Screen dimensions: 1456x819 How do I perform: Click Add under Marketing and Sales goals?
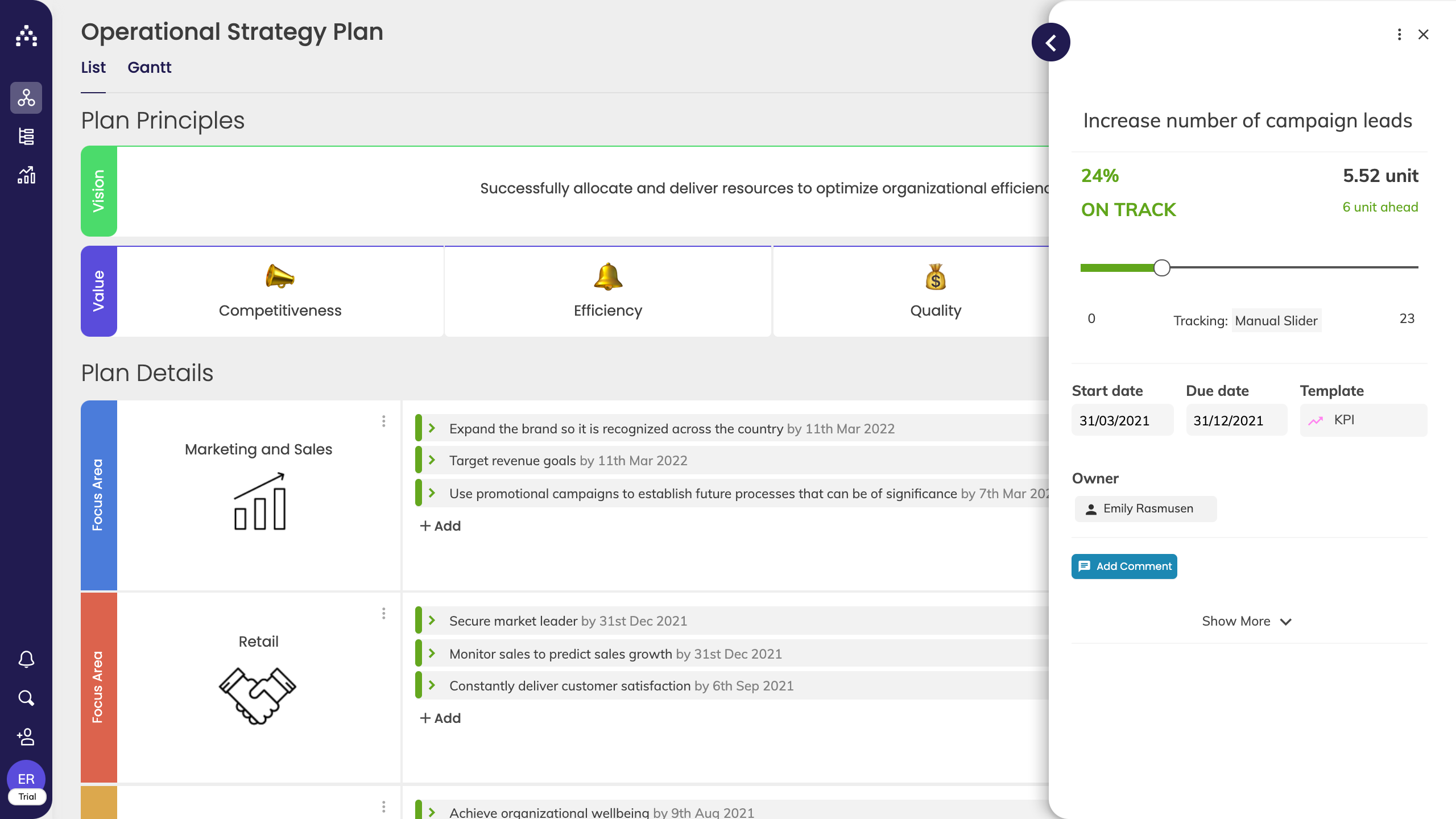click(x=440, y=526)
